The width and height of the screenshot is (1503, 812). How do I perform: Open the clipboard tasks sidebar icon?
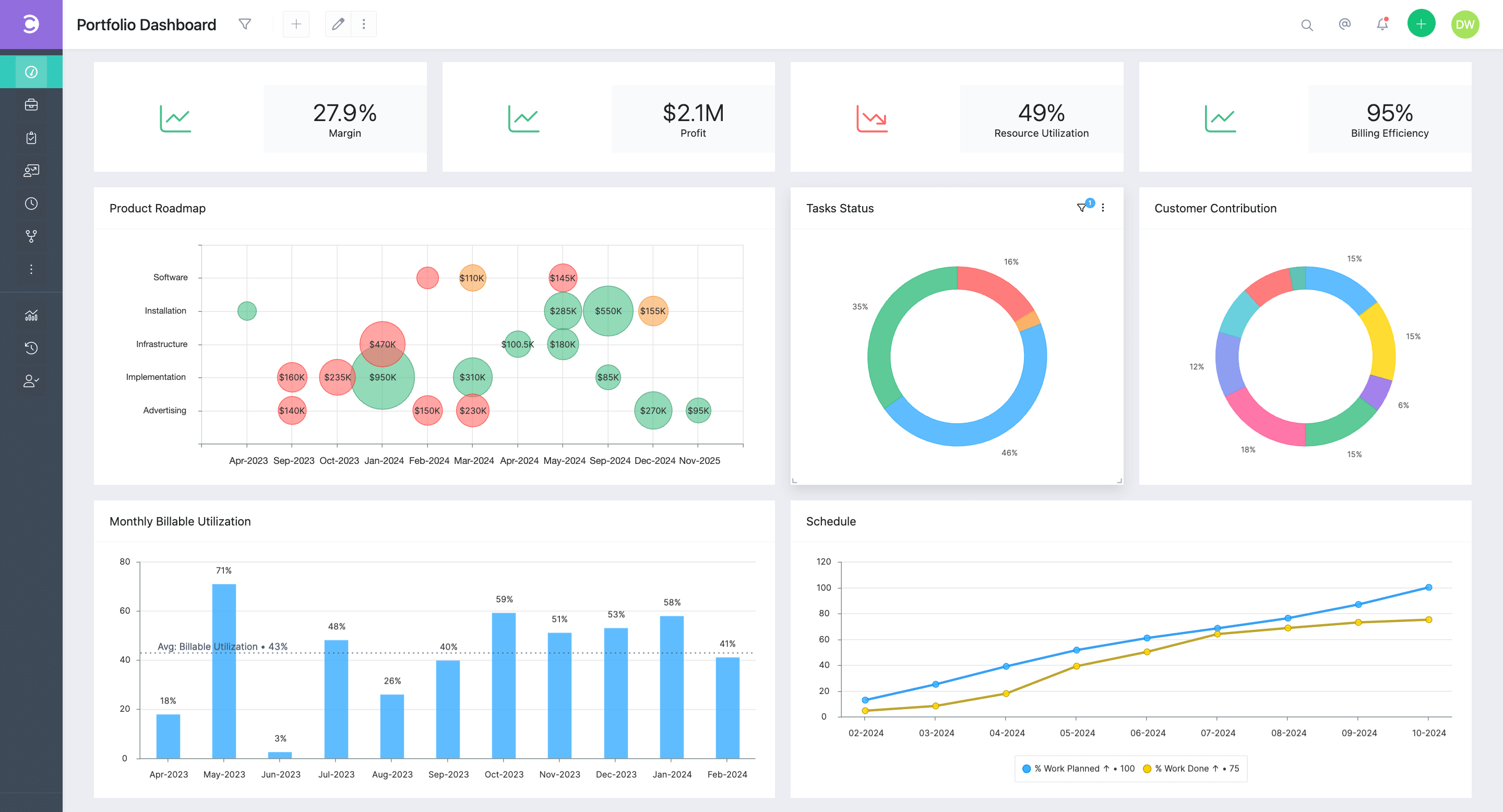click(31, 138)
